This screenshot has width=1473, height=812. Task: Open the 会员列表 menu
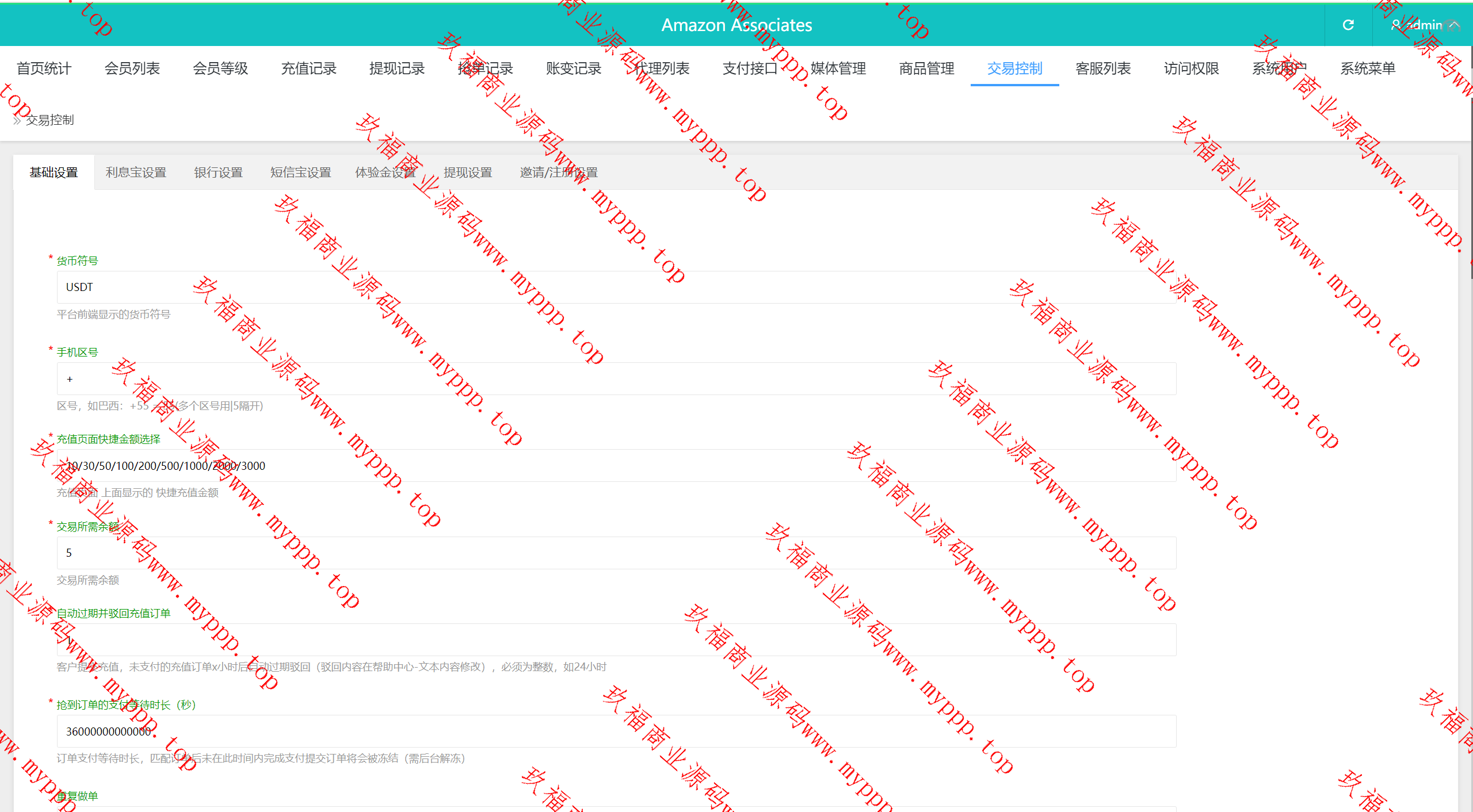click(132, 68)
